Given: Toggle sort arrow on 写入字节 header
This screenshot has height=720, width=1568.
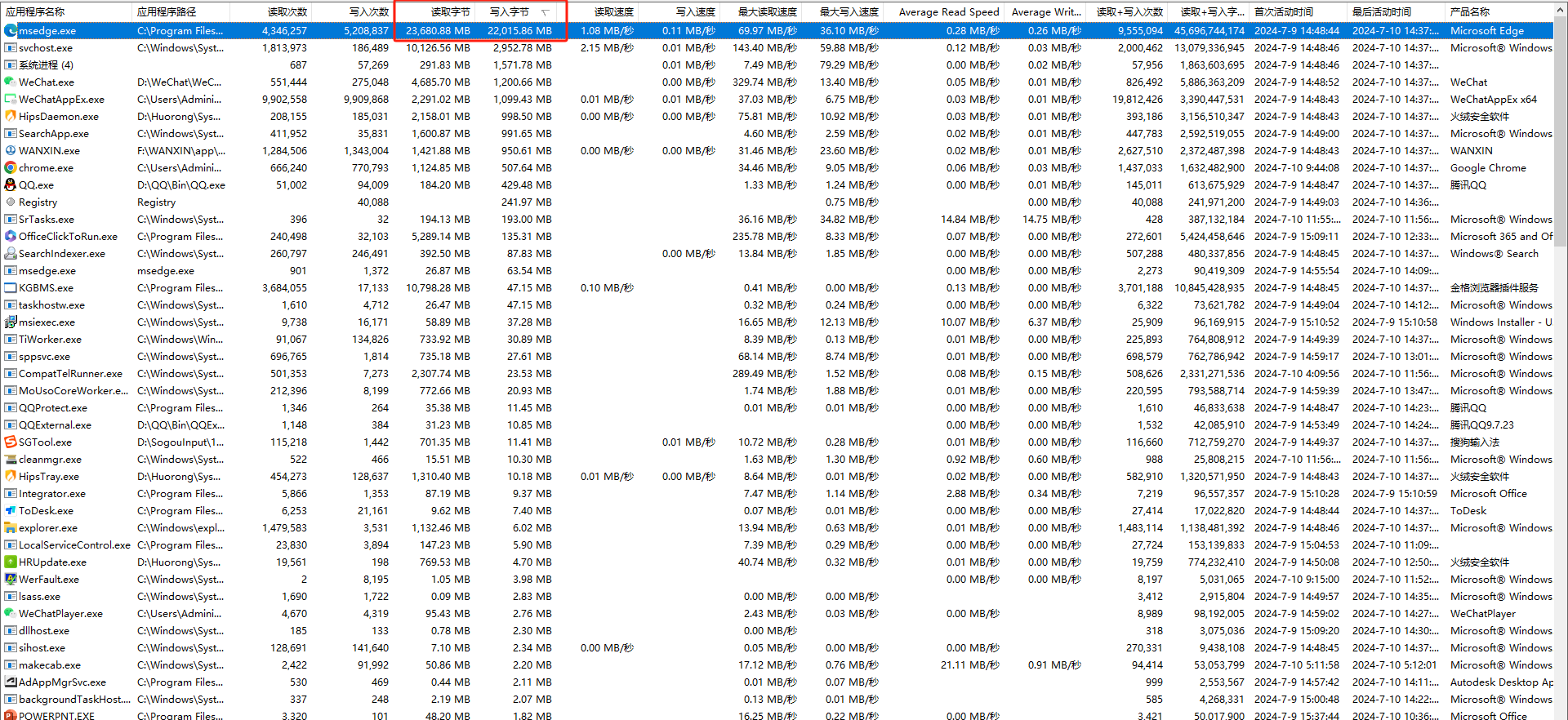Looking at the screenshot, I should pyautogui.click(x=546, y=12).
